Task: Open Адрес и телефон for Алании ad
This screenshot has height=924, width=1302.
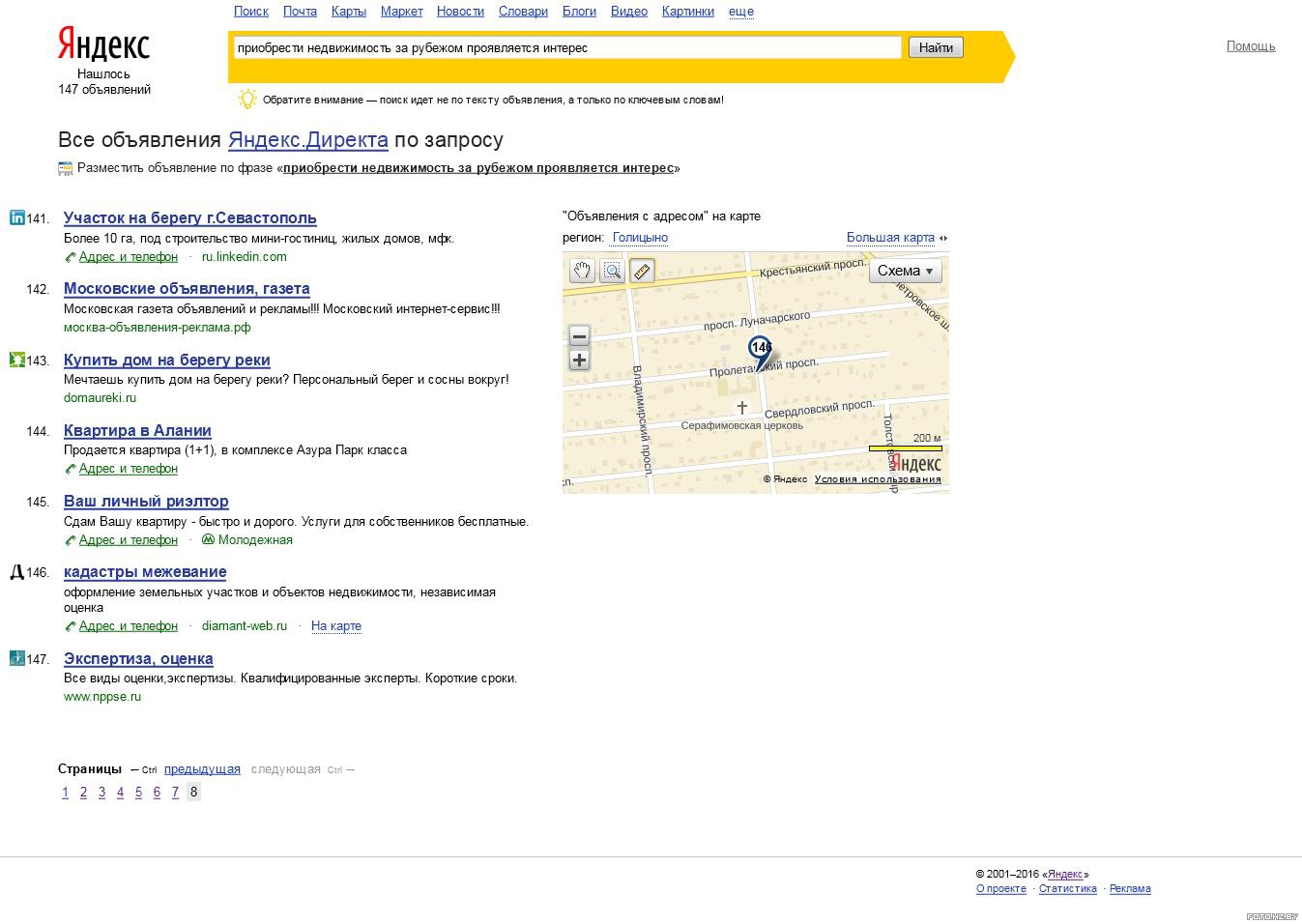Action: (x=129, y=469)
